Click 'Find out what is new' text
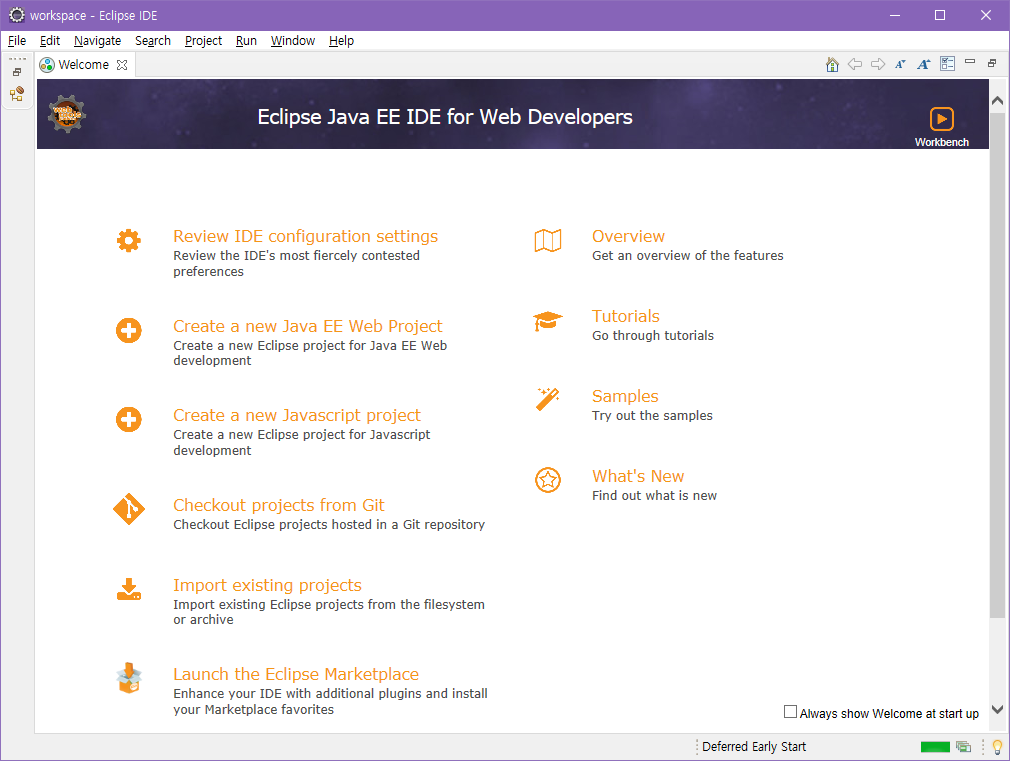This screenshot has height=761, width=1010. point(654,496)
